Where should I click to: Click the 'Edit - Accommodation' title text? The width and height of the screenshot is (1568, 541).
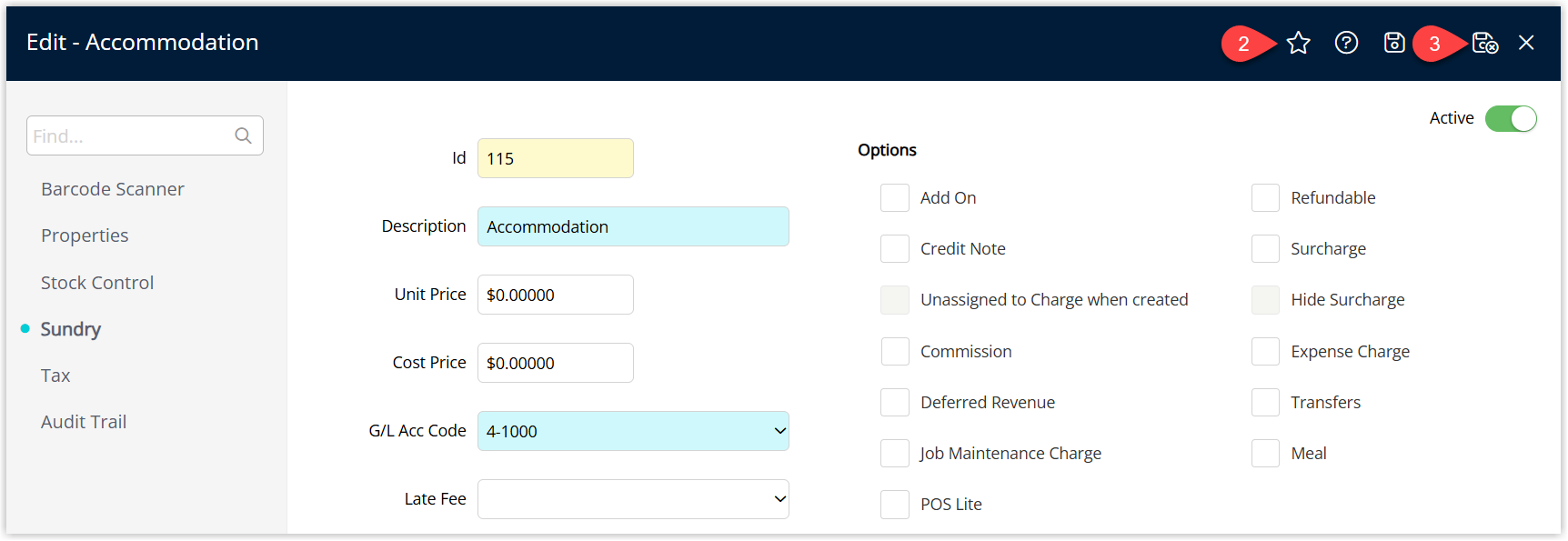point(143,42)
